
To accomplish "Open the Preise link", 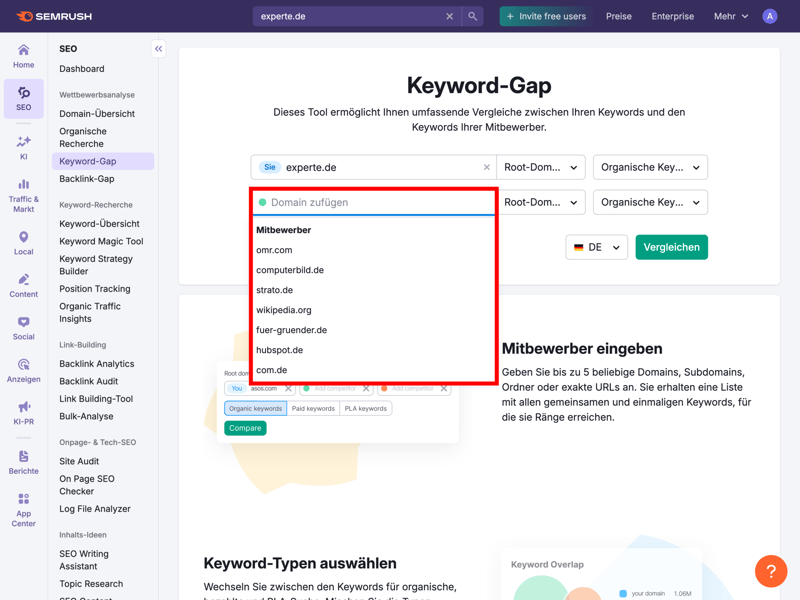I will 618,16.
